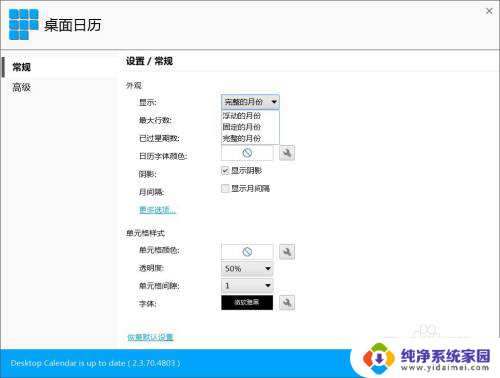Enable the 显示月间隔 checkbox
Screen dimensions: 500x378
[225, 189]
